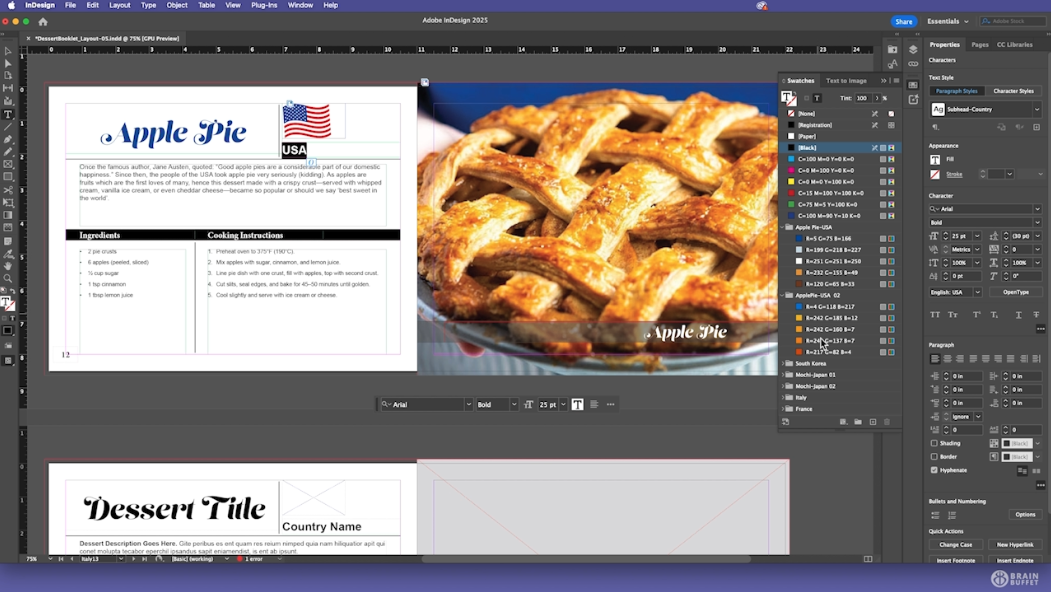Click new color group folder icon
The image size is (1051, 592).
coord(858,422)
